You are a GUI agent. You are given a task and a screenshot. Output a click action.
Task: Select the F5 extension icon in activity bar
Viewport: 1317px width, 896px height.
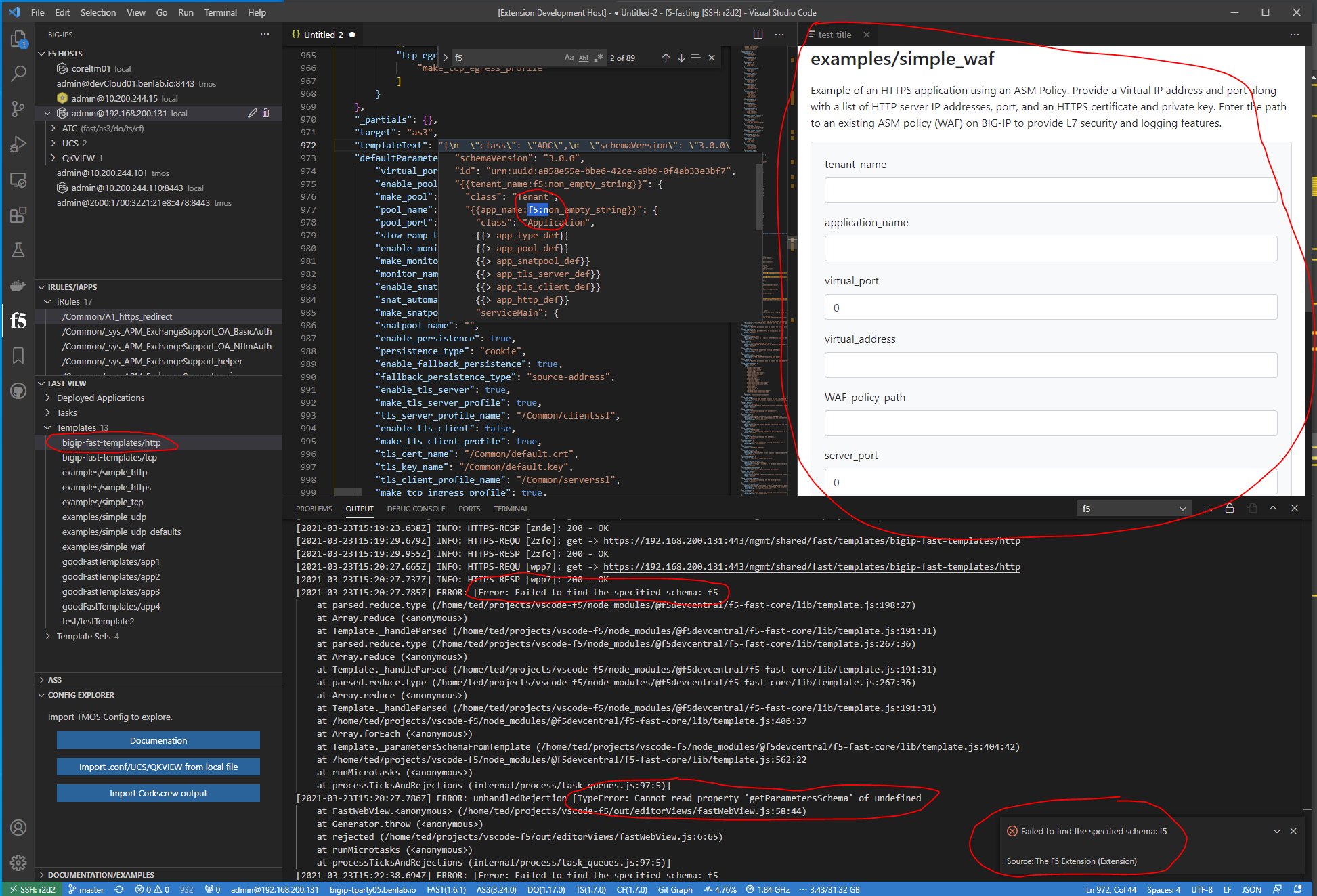18,320
